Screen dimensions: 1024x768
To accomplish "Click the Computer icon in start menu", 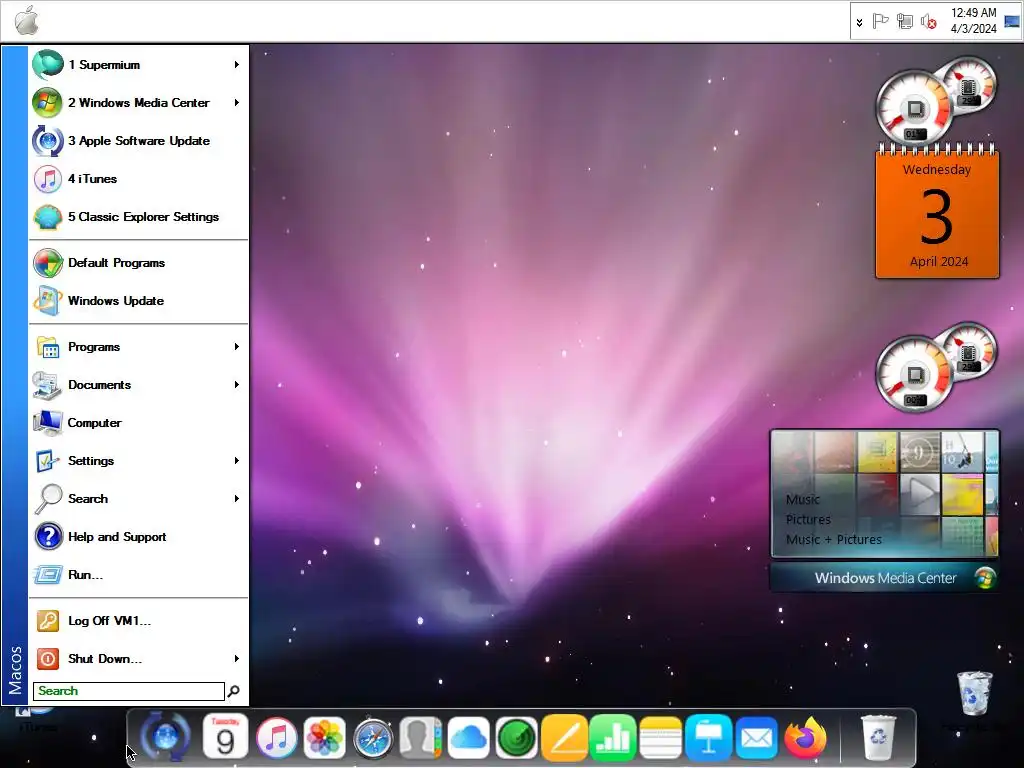I will coord(48,423).
